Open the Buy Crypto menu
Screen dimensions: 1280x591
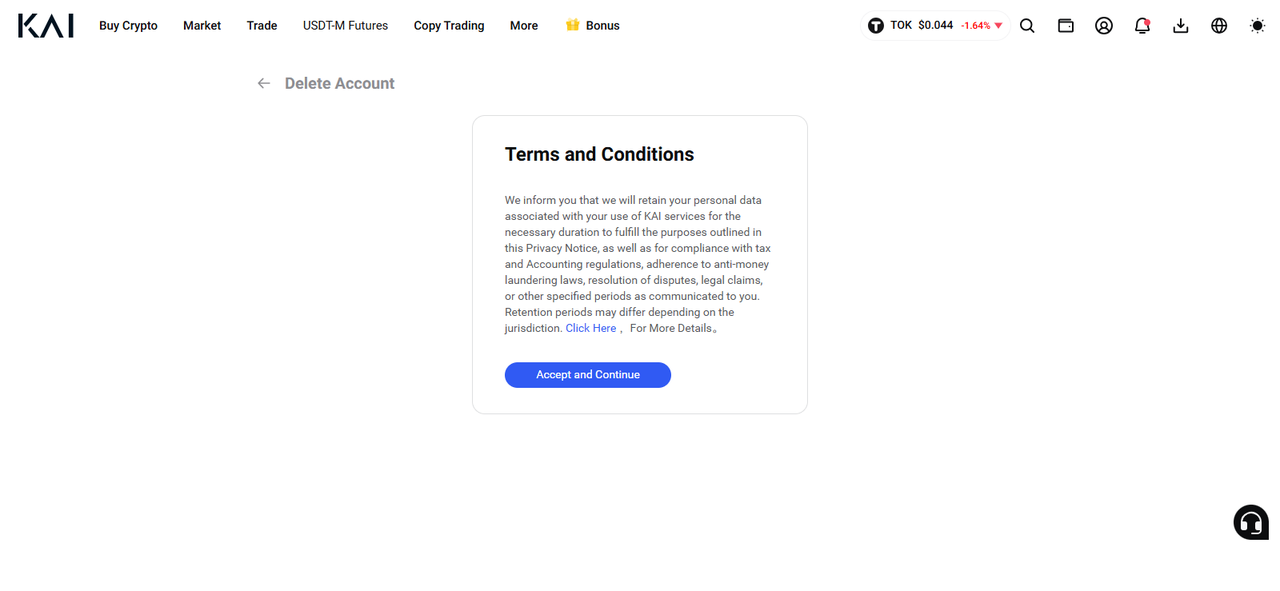pyautogui.click(x=128, y=26)
